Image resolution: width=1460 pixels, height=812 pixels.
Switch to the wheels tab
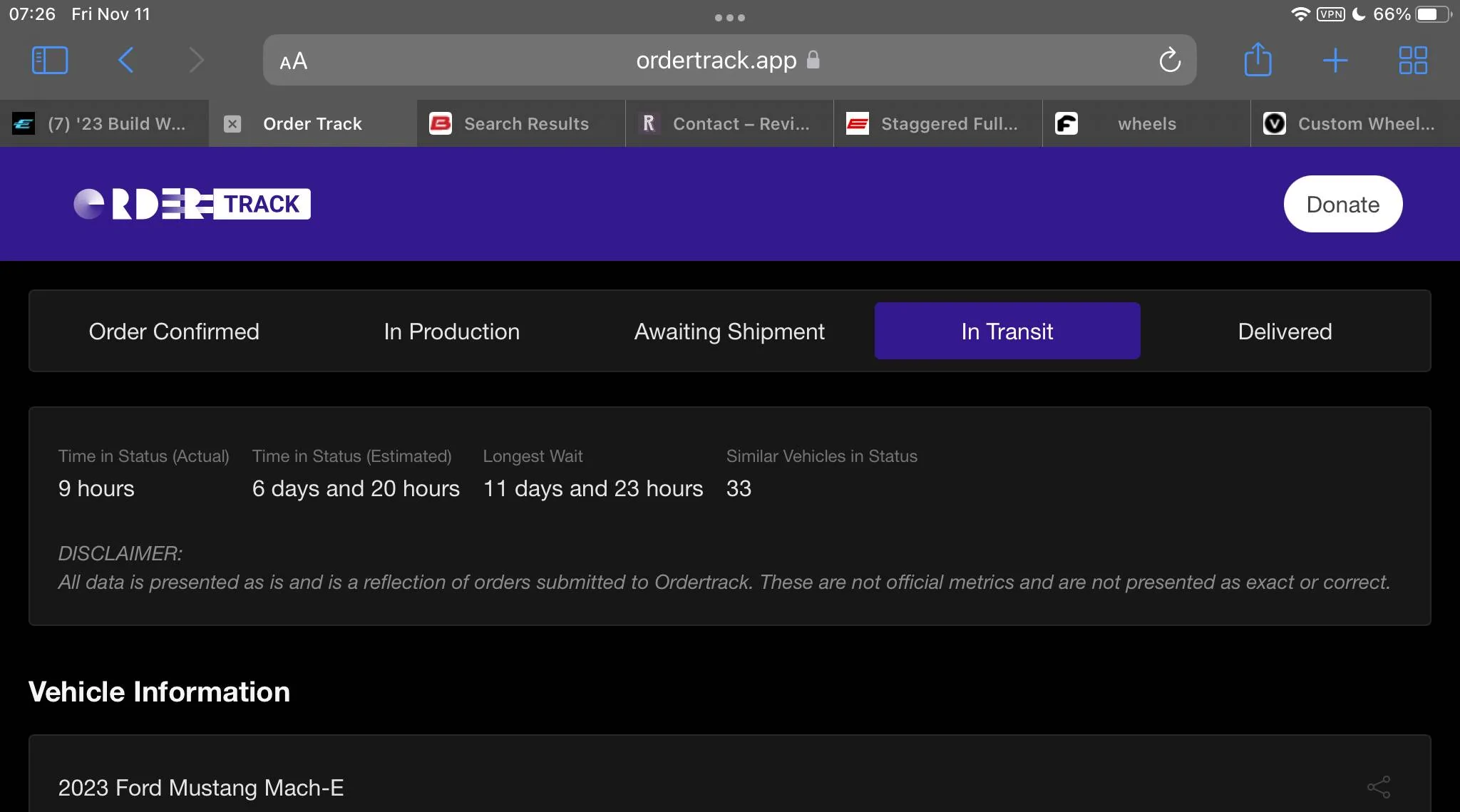coord(1146,124)
